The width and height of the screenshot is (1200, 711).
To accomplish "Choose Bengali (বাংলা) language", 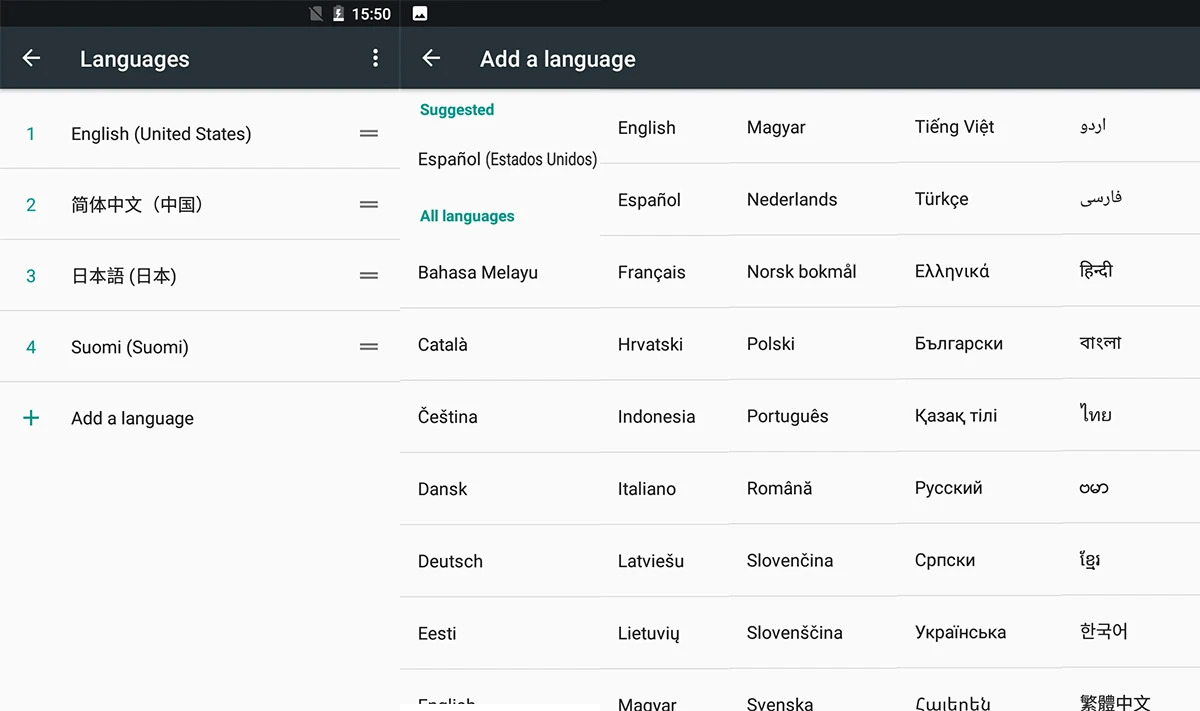I will click(x=1101, y=343).
